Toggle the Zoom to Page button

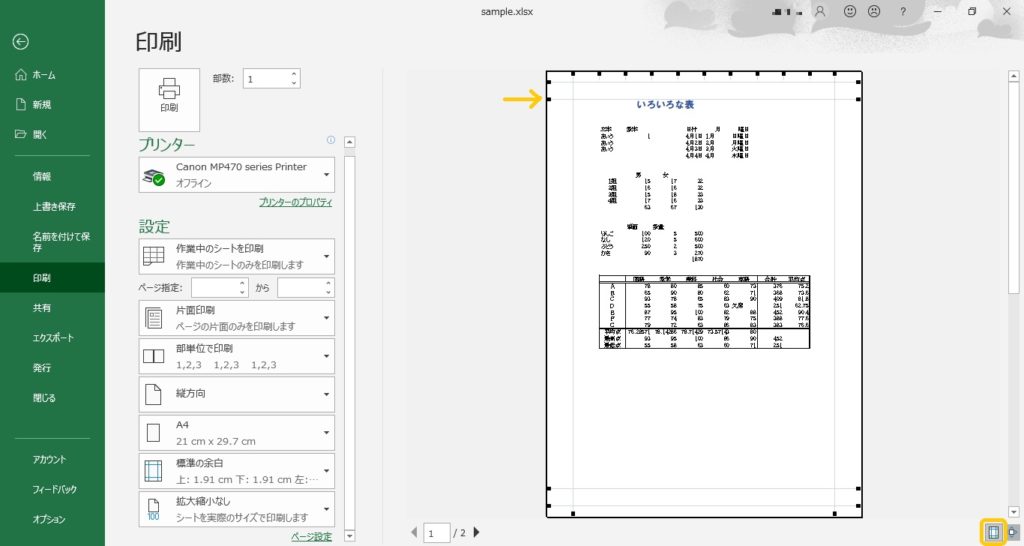click(1014, 532)
